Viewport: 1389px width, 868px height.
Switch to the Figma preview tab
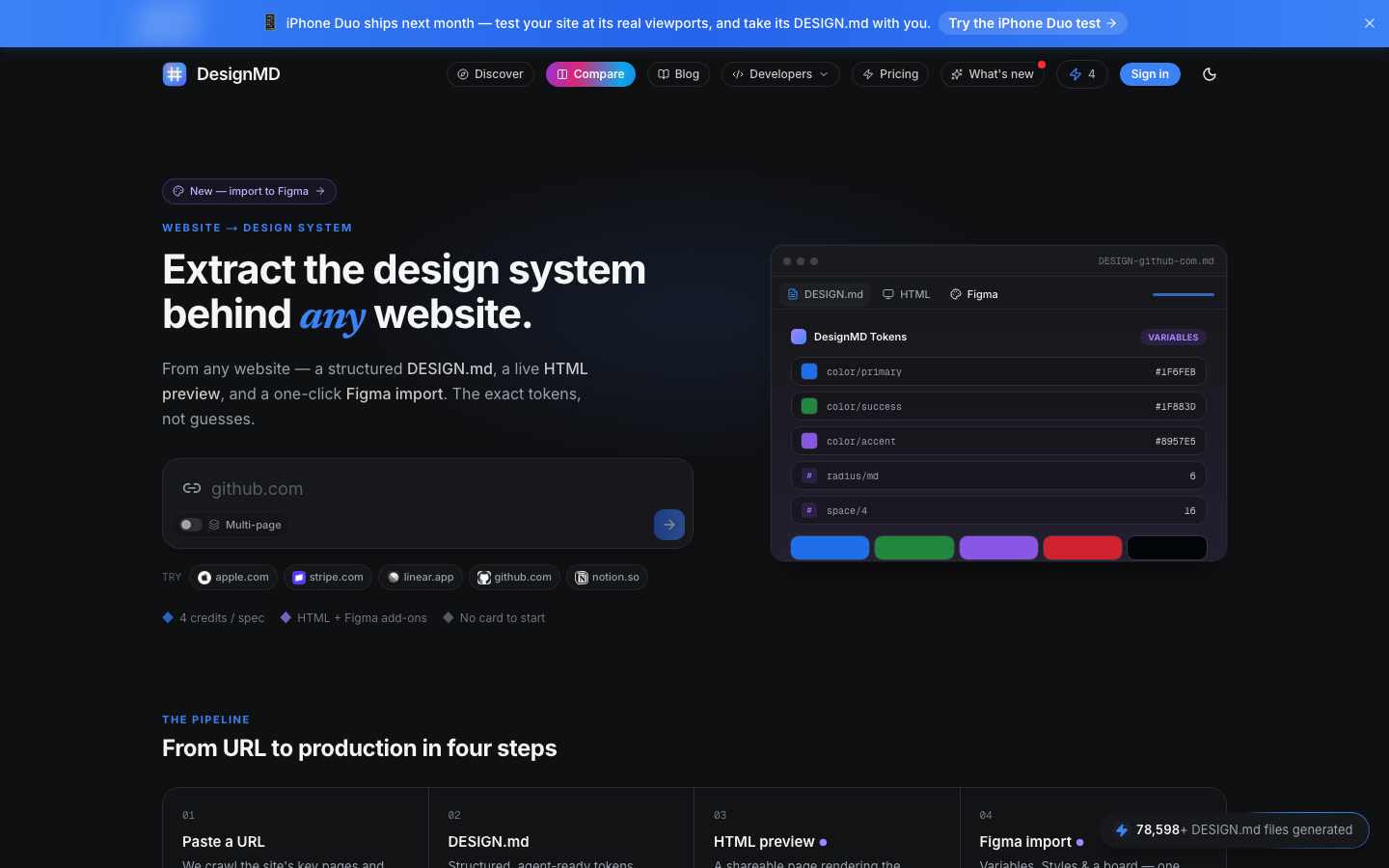[x=974, y=294]
